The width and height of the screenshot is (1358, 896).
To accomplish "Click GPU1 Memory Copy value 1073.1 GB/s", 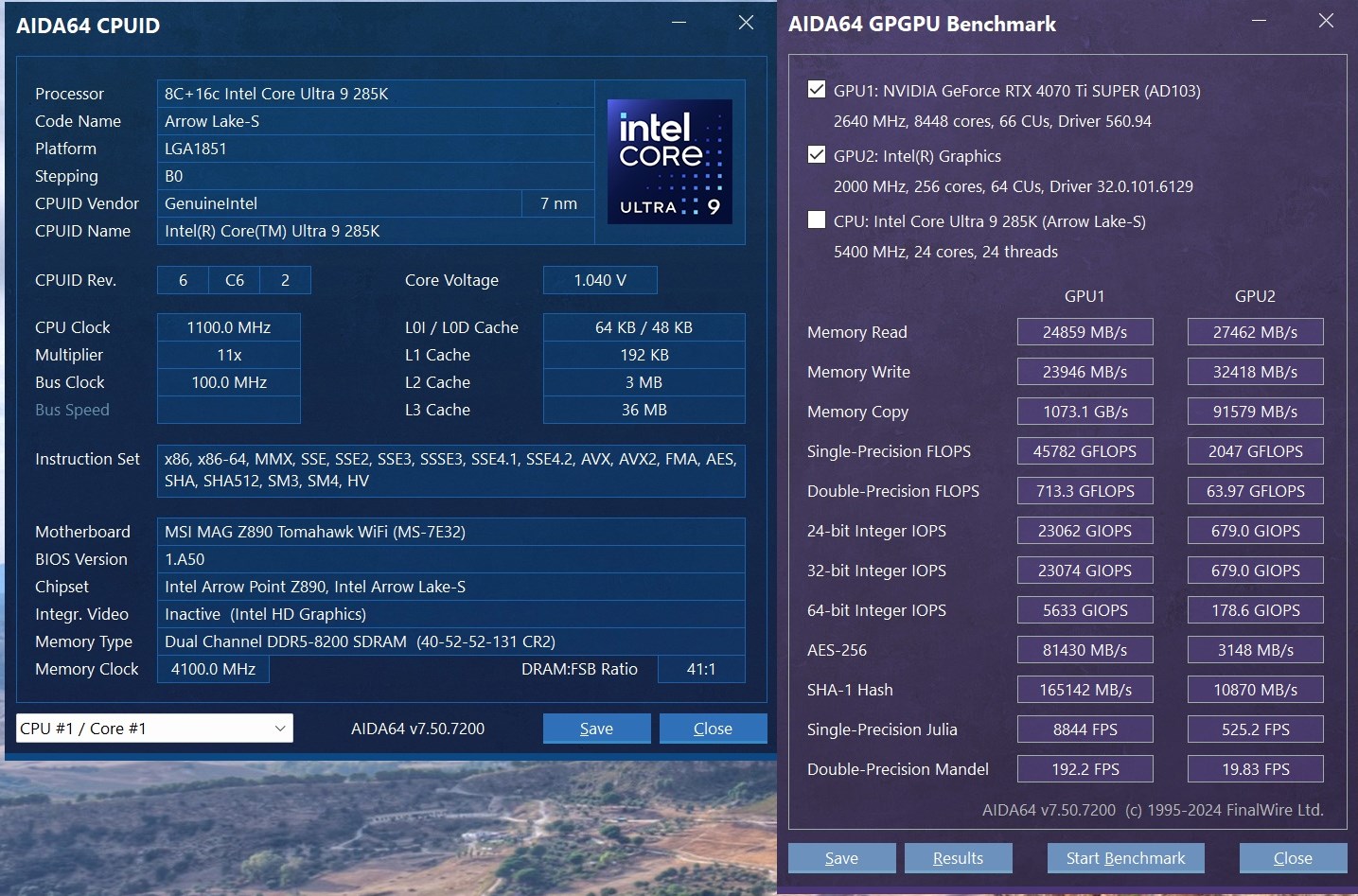I will coord(1085,412).
